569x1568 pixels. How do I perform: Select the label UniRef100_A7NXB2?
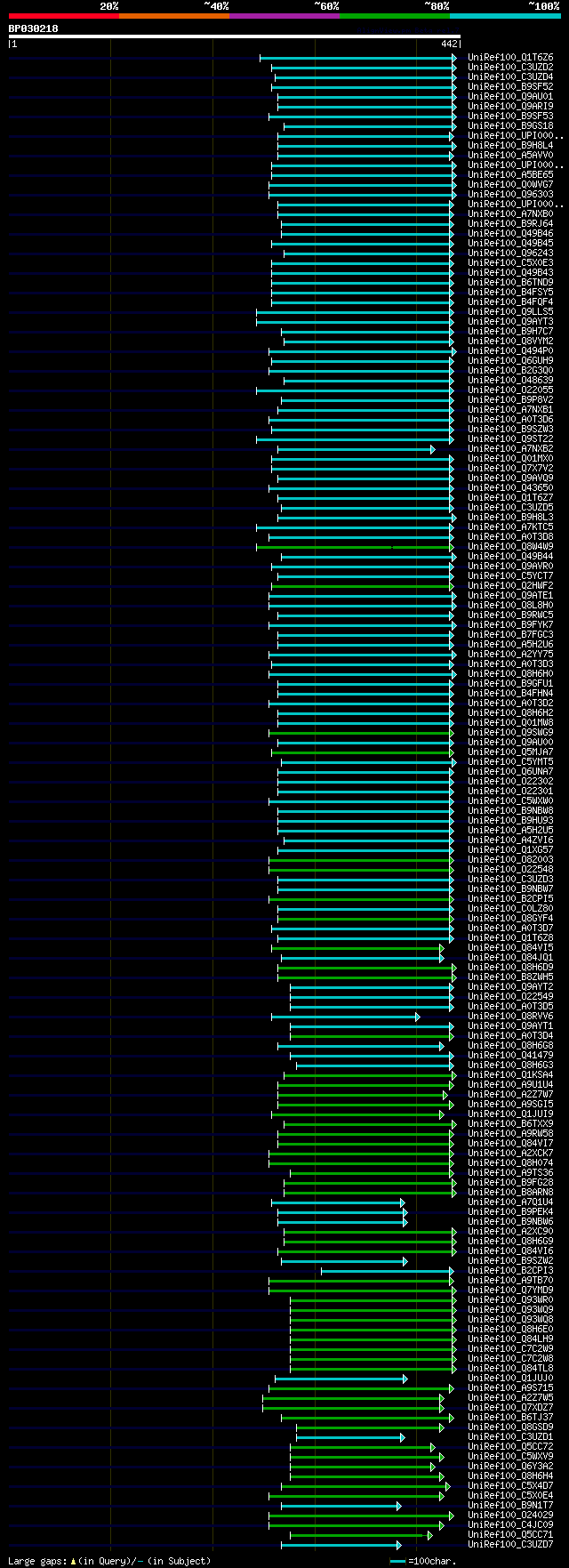coord(510,448)
